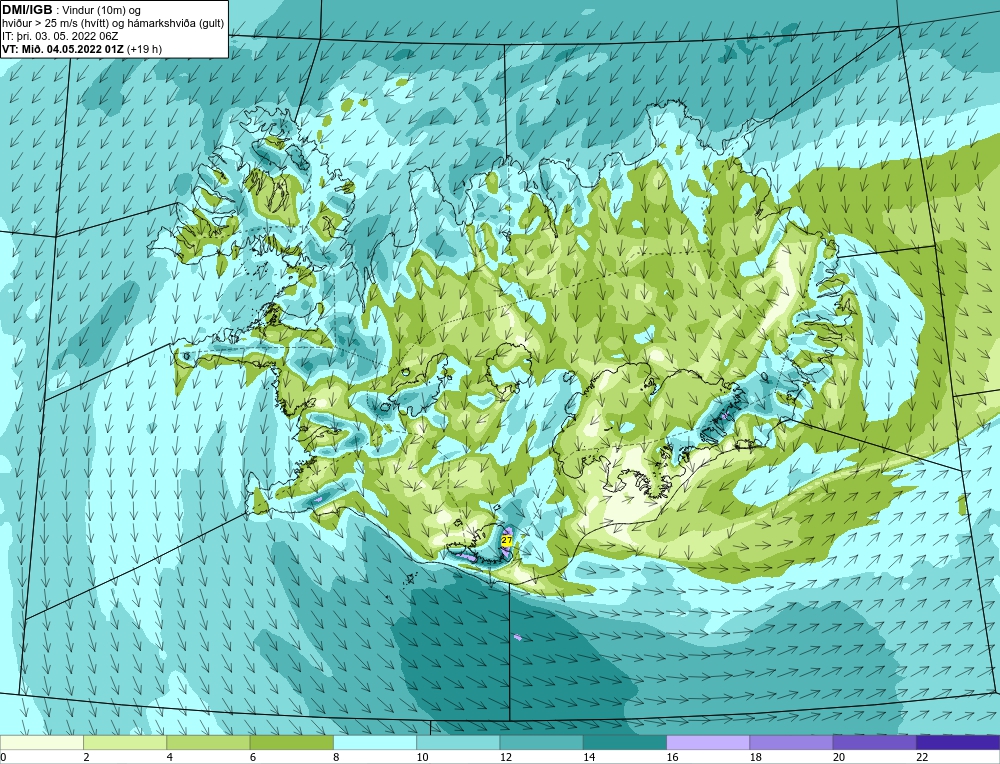Click the legend value 2

point(86,757)
